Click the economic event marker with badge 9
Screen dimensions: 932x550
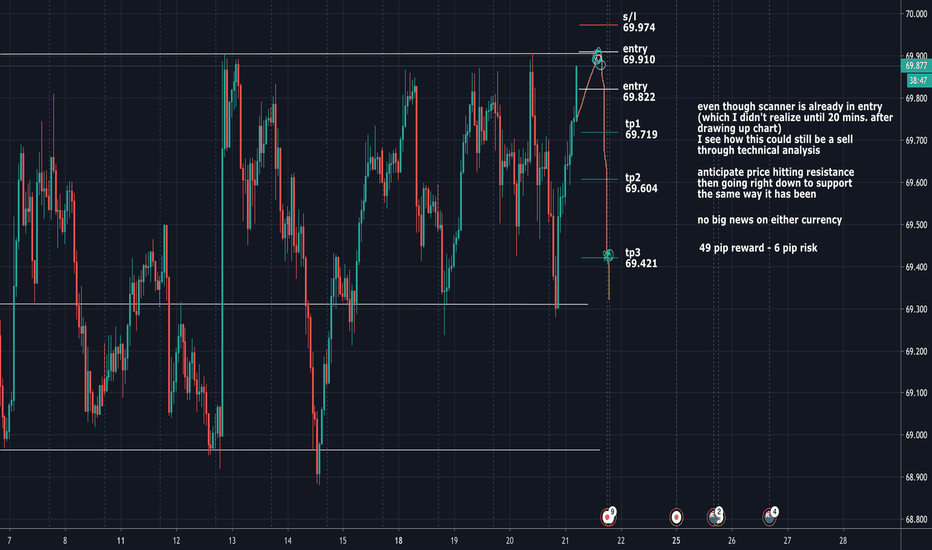point(608,516)
